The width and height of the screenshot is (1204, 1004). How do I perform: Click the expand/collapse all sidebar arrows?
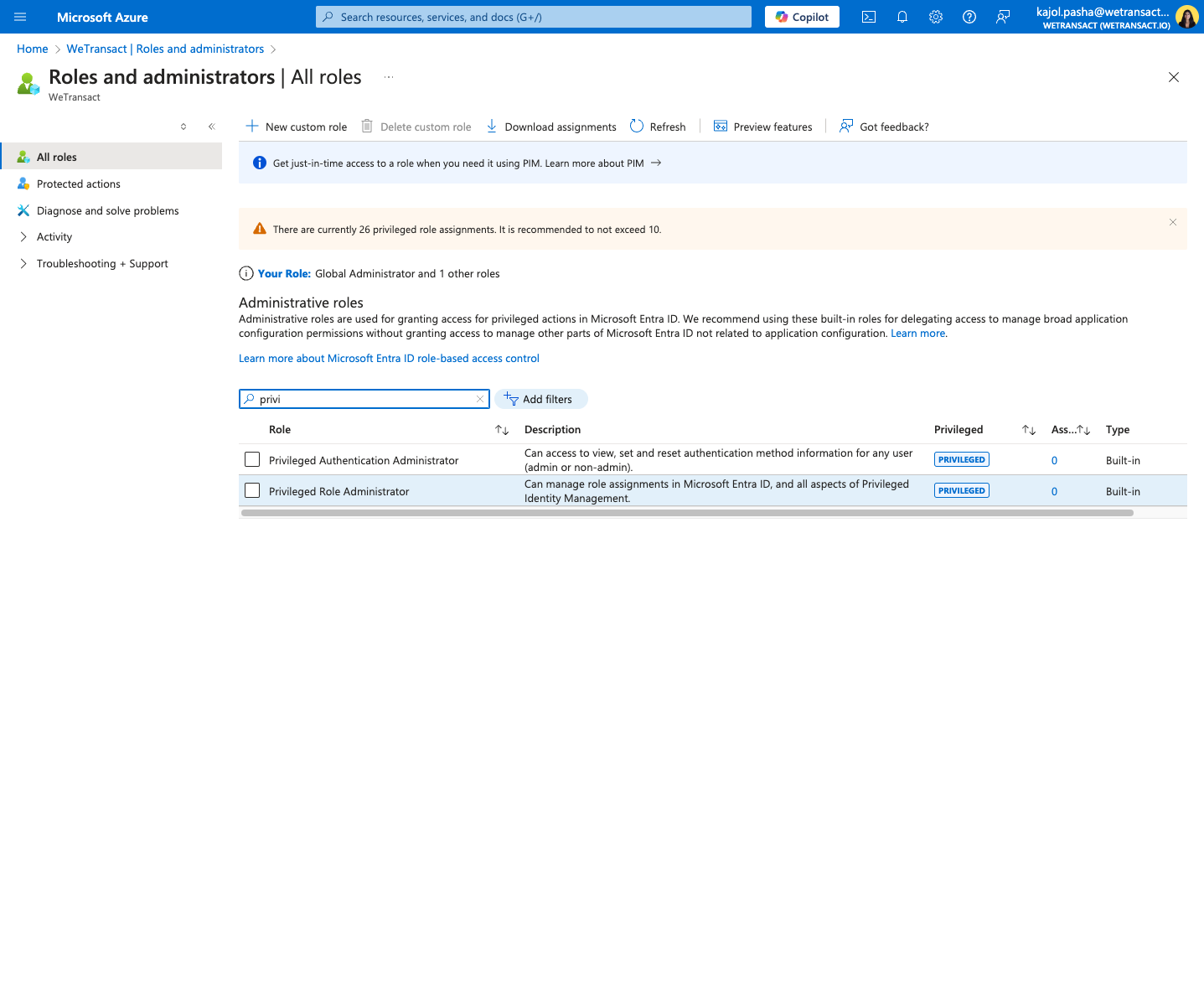(183, 127)
